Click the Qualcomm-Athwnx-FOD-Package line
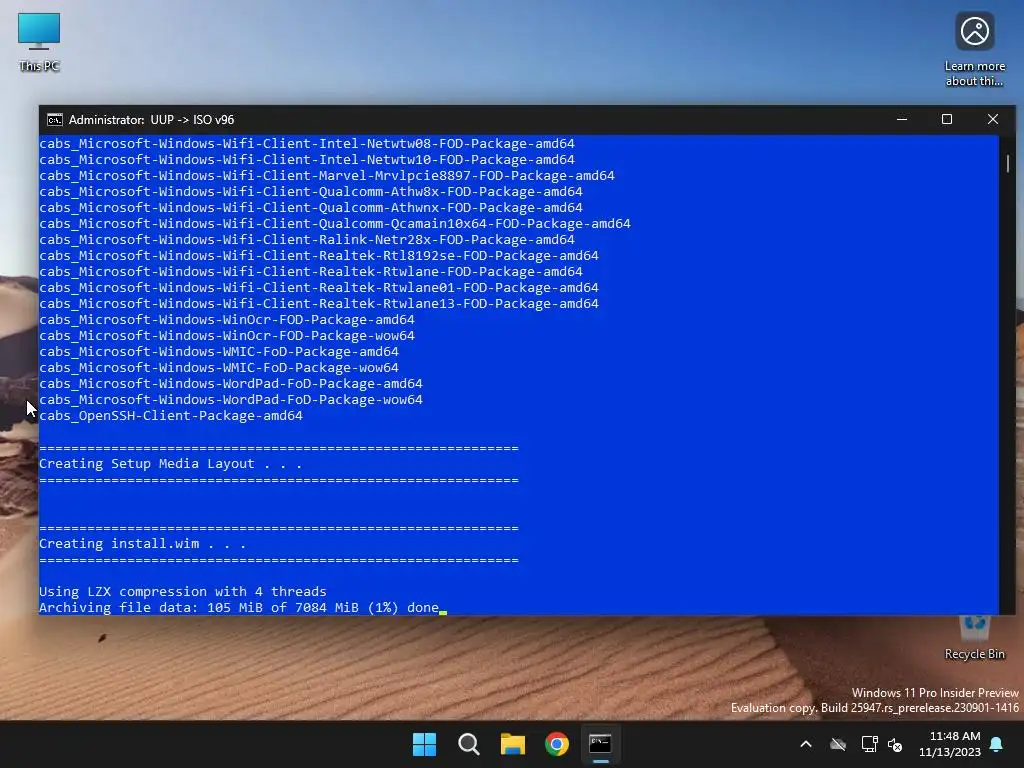Image resolution: width=1024 pixels, height=768 pixels. click(311, 208)
